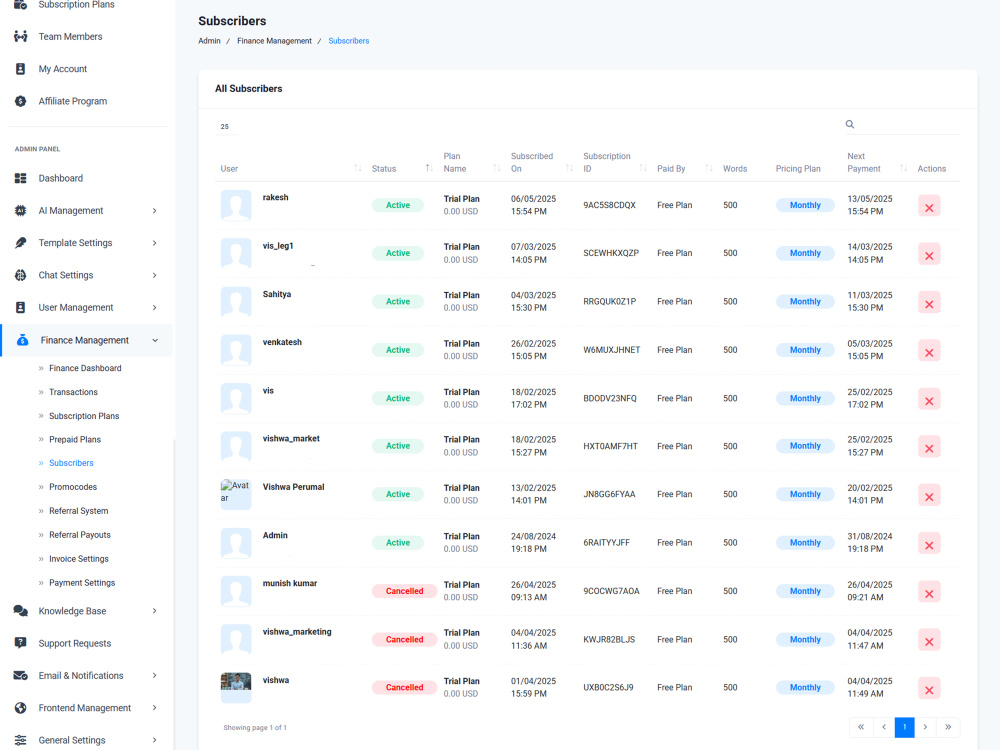This screenshot has height=750, width=1000.
Task: Go to previous page arrow button
Action: (x=884, y=727)
